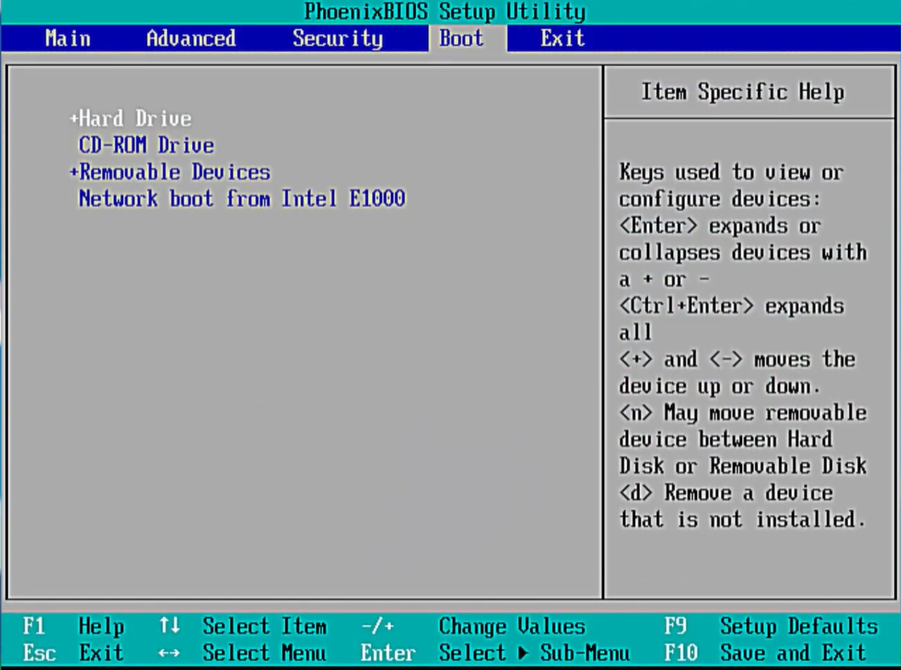
Task: Click F10 Save and Exit
Action: (770, 654)
